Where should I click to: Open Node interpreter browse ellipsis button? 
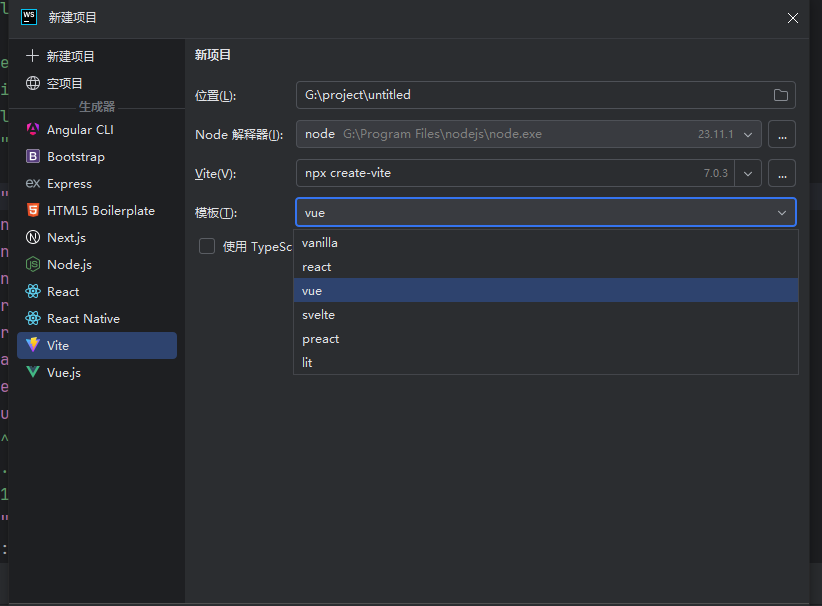pos(782,134)
